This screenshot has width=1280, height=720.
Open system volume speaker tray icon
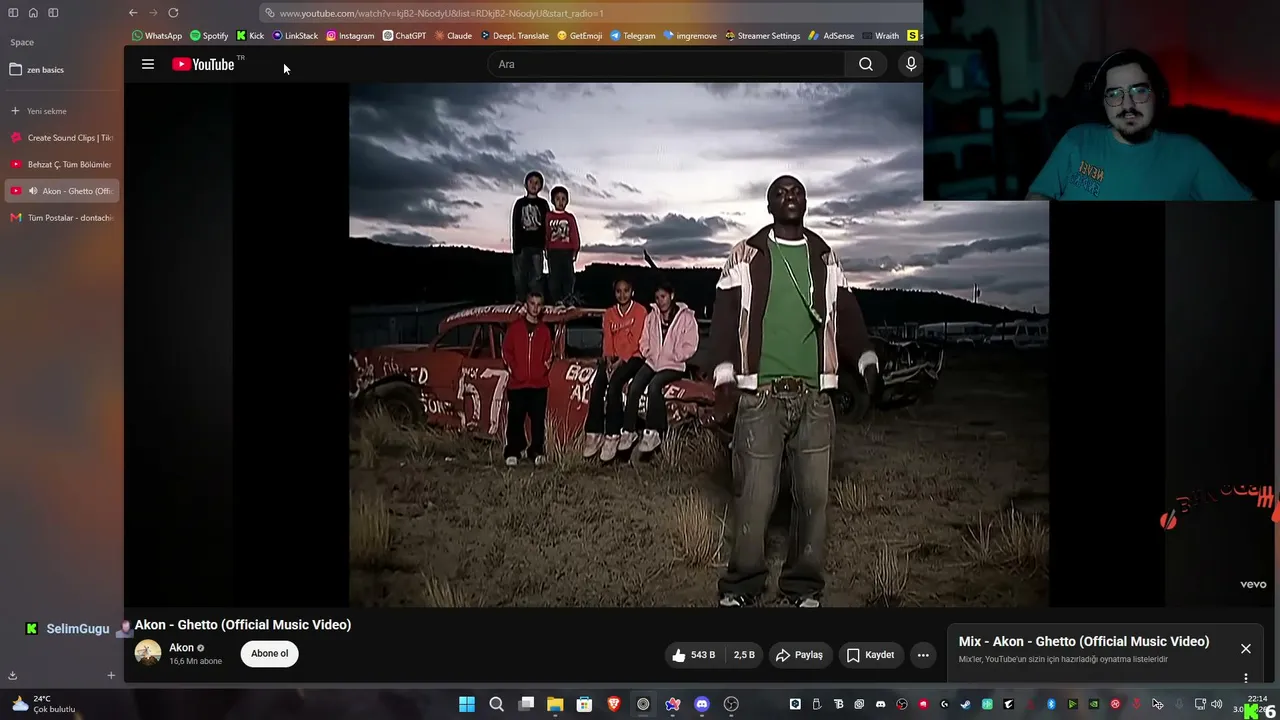[x=1216, y=704]
